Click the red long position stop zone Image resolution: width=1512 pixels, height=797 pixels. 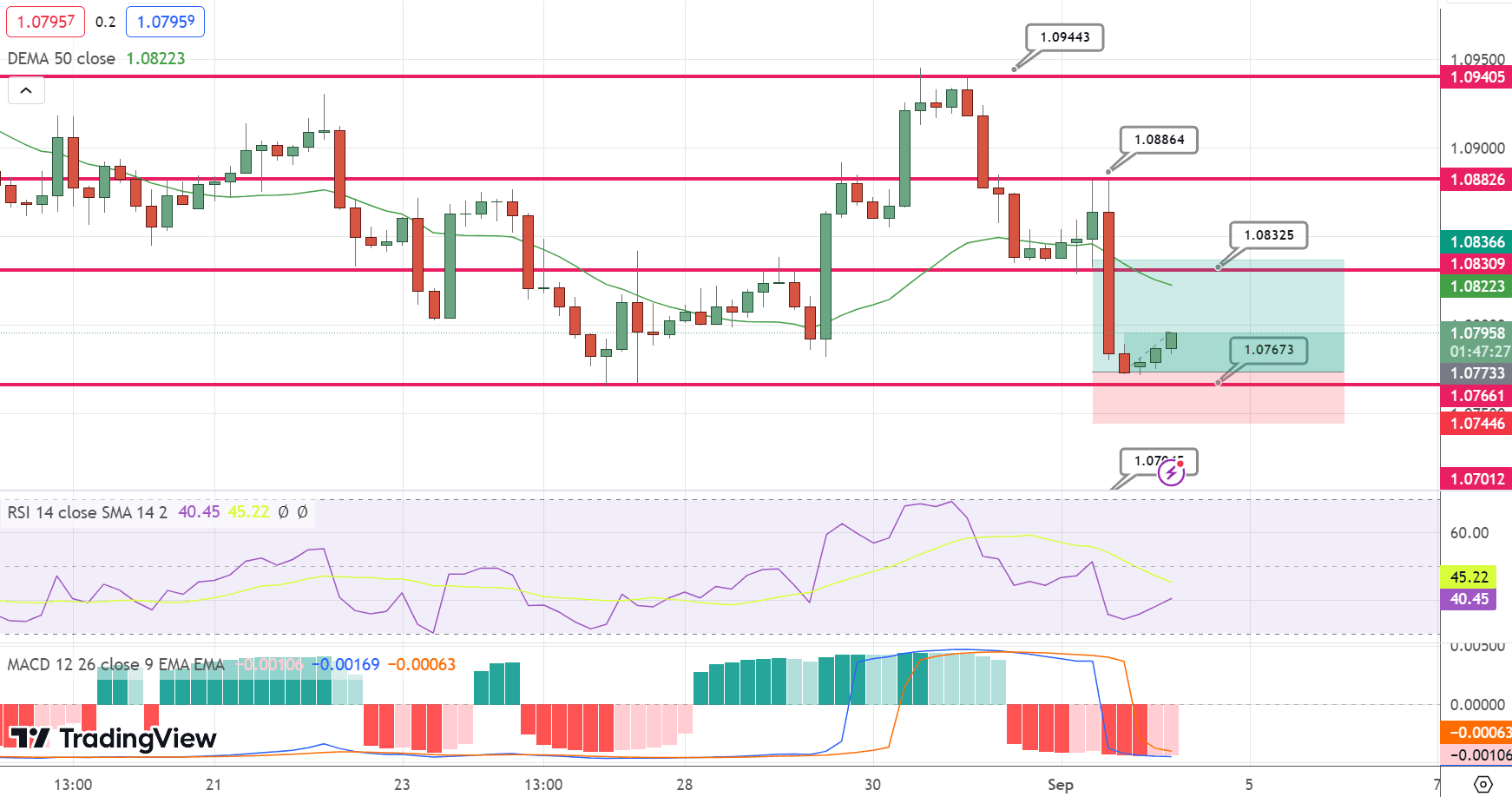coord(1219,398)
